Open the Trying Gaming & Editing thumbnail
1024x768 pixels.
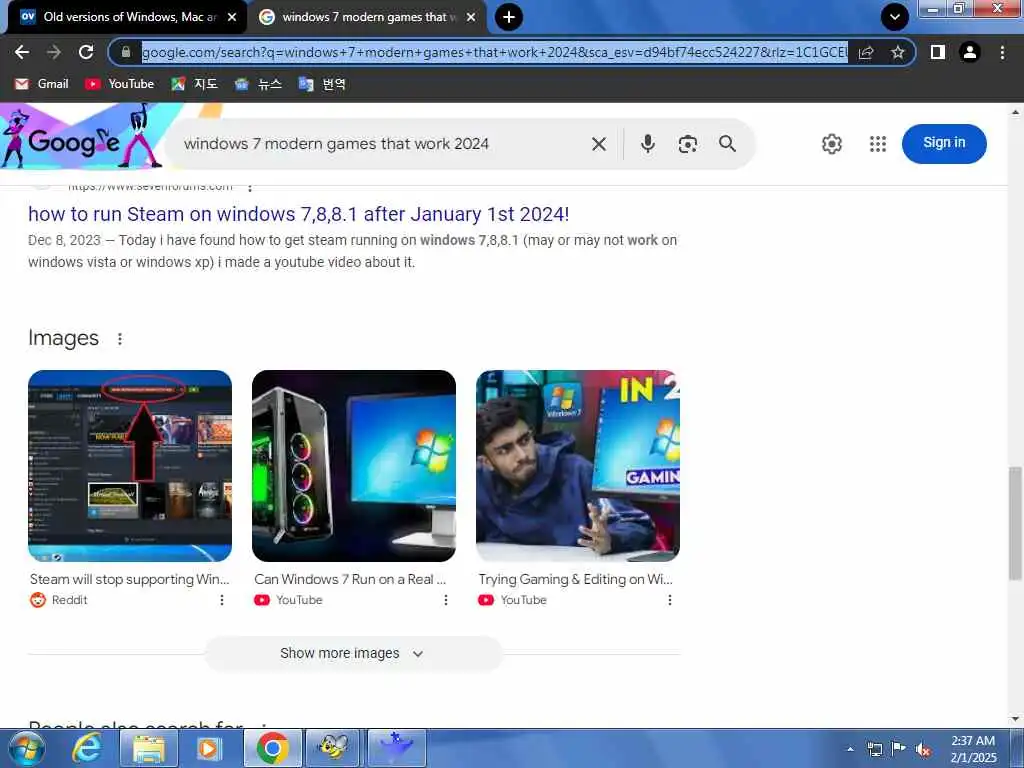pos(578,466)
